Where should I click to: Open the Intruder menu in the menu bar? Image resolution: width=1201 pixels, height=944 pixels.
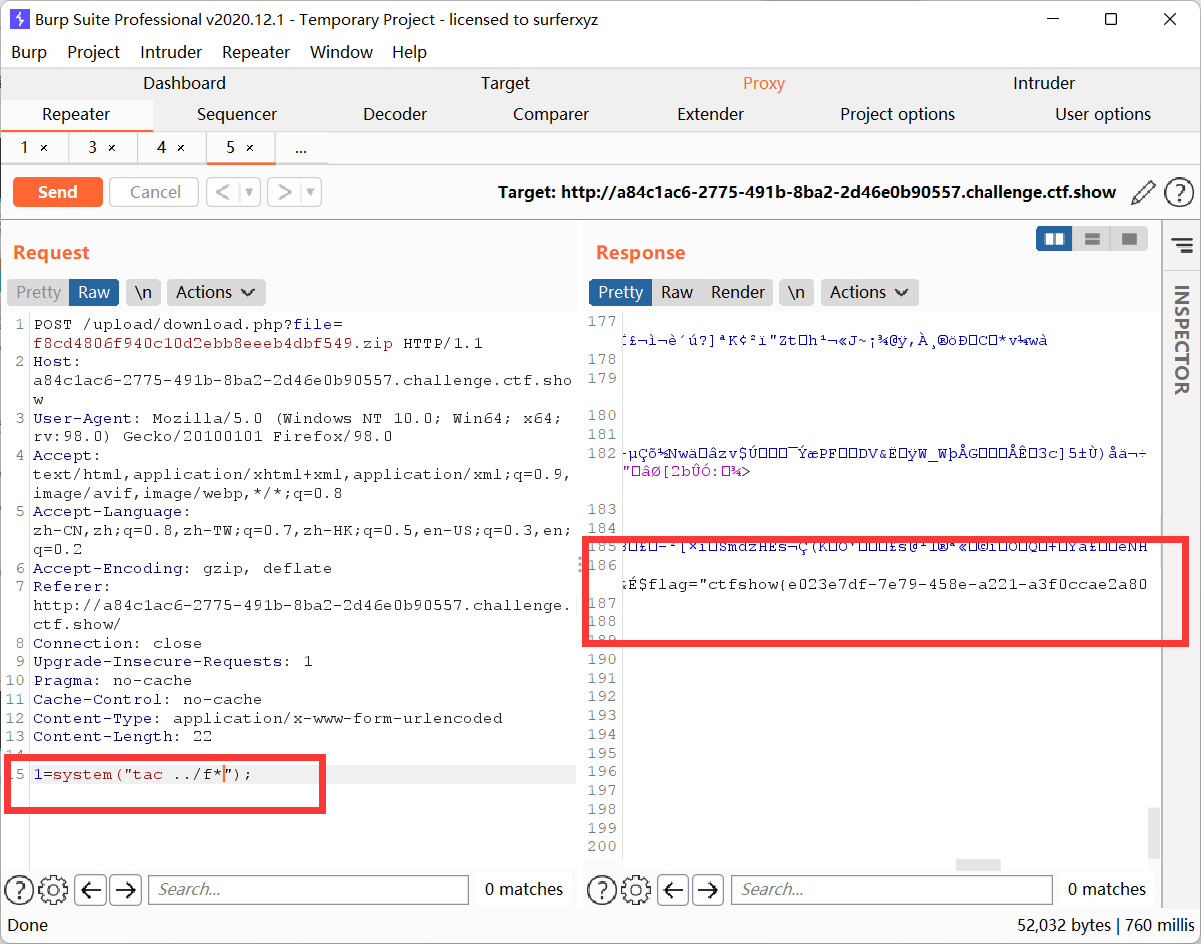tap(171, 52)
